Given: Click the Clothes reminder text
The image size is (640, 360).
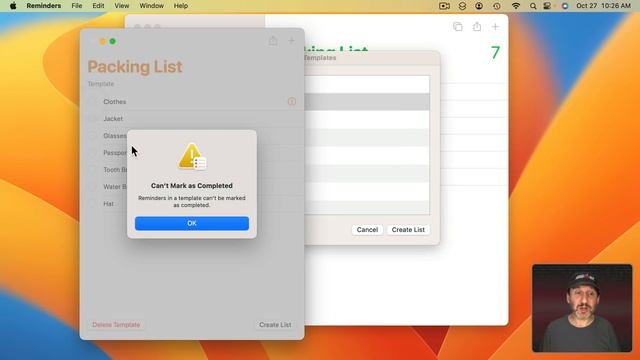Looking at the screenshot, I should [x=115, y=102].
